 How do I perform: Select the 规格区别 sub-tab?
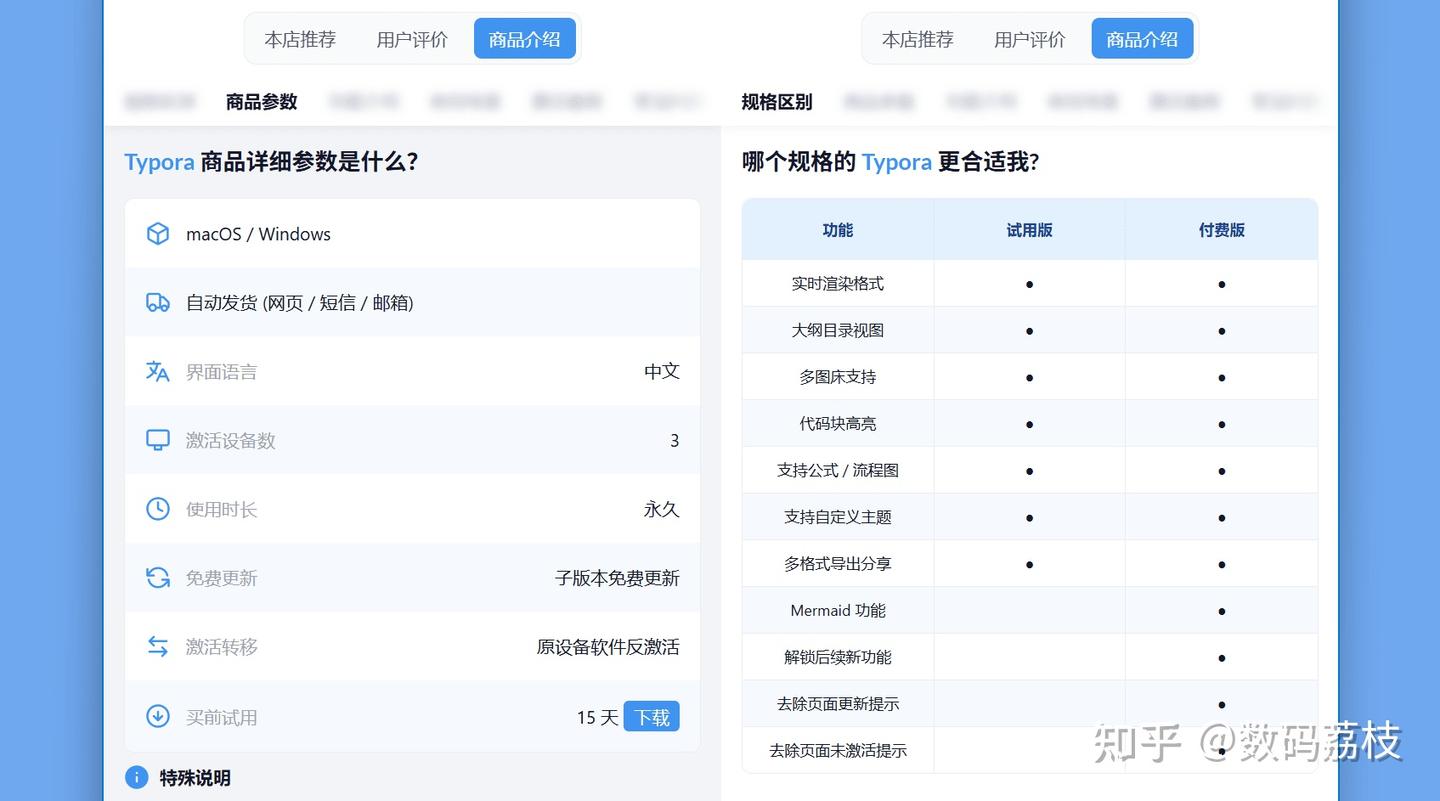pos(777,102)
